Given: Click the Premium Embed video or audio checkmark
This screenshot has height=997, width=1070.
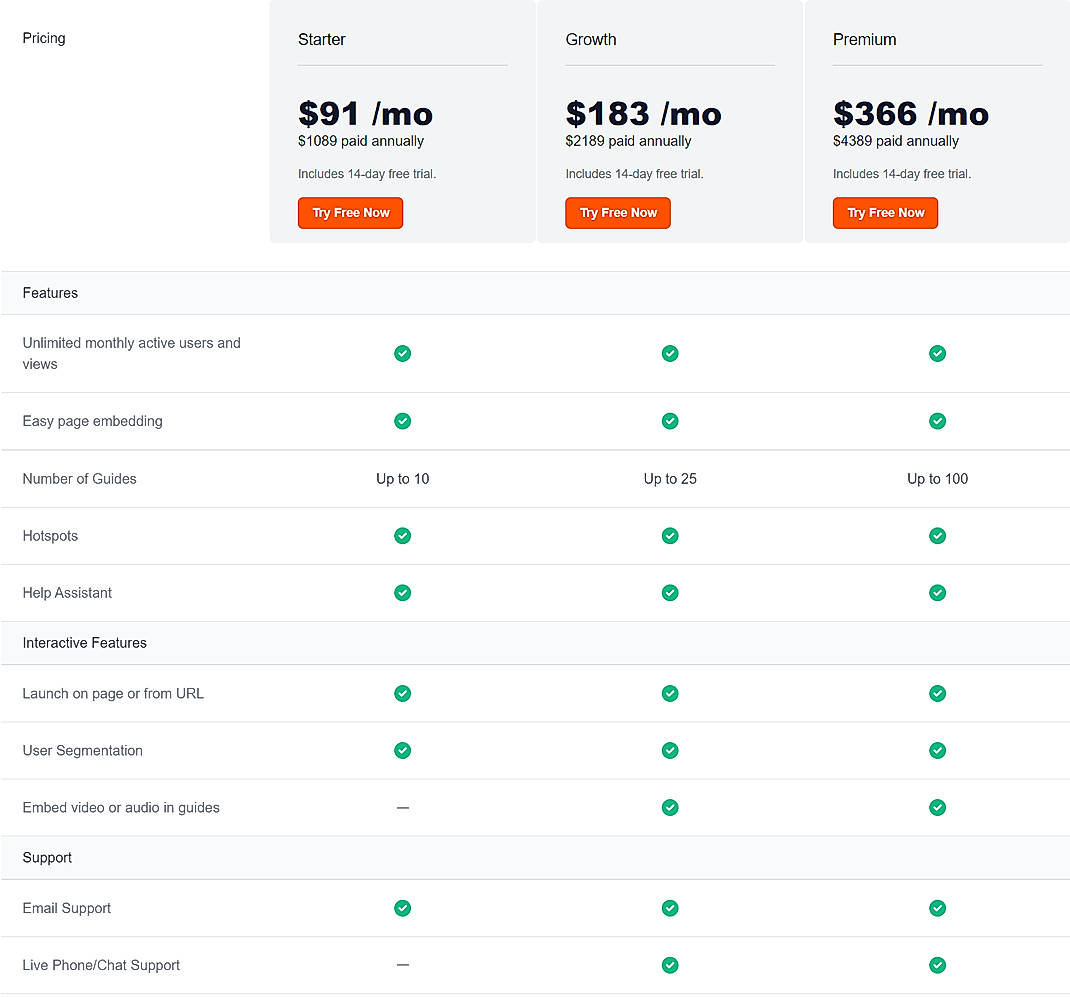Looking at the screenshot, I should click(937, 807).
